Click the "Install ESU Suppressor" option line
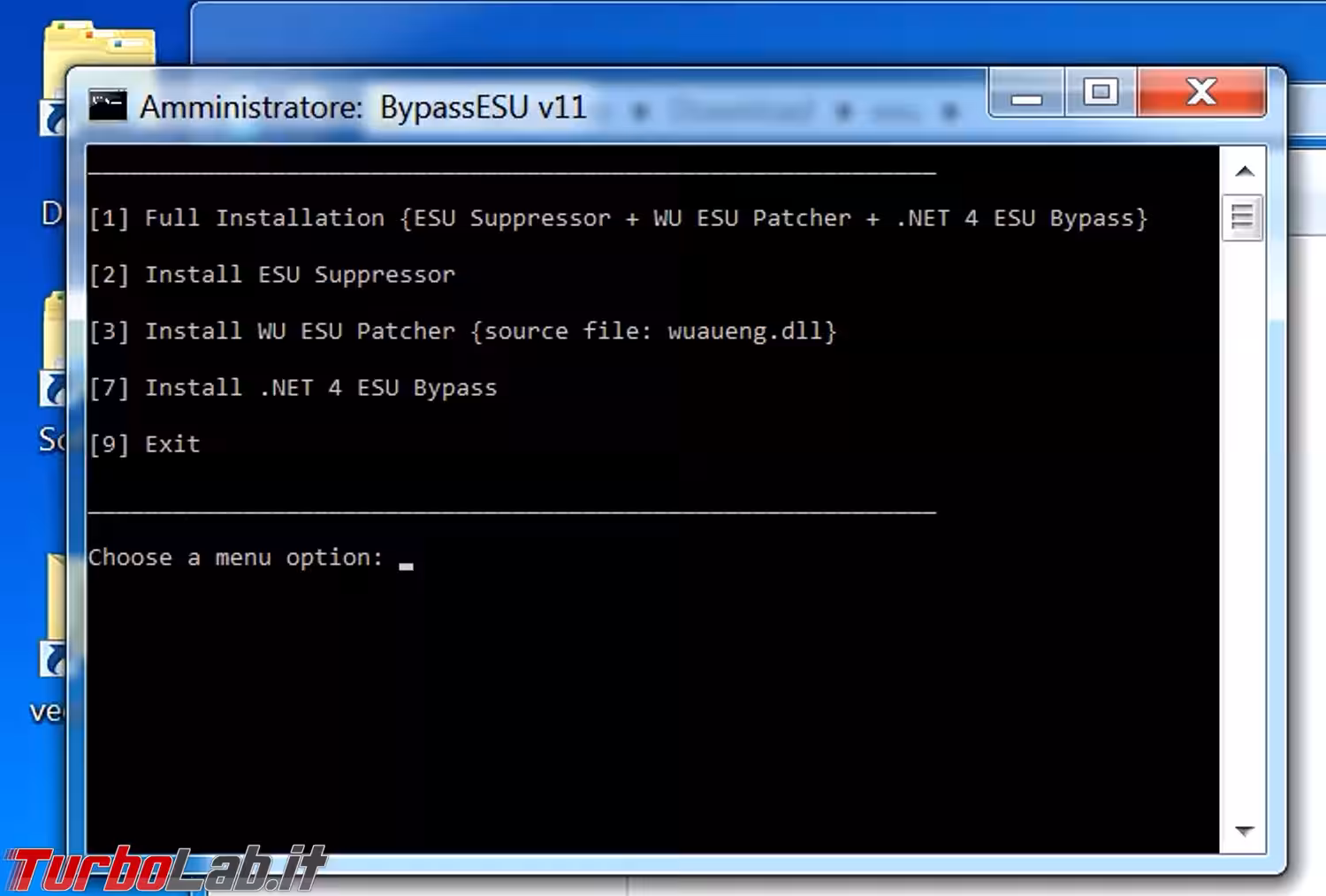The image size is (1326, 896). coord(272,275)
